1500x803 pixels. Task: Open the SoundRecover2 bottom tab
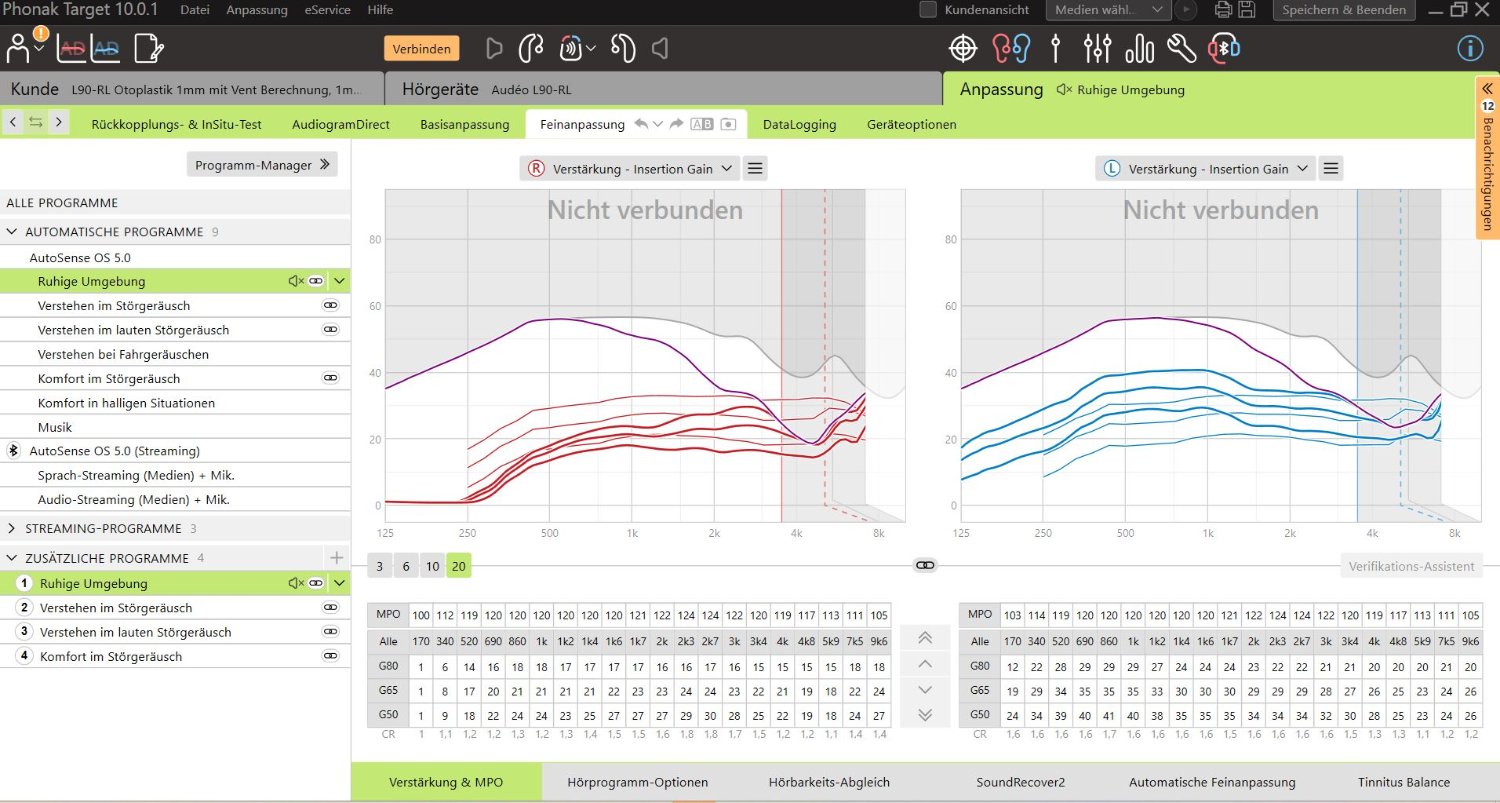tap(1020, 782)
